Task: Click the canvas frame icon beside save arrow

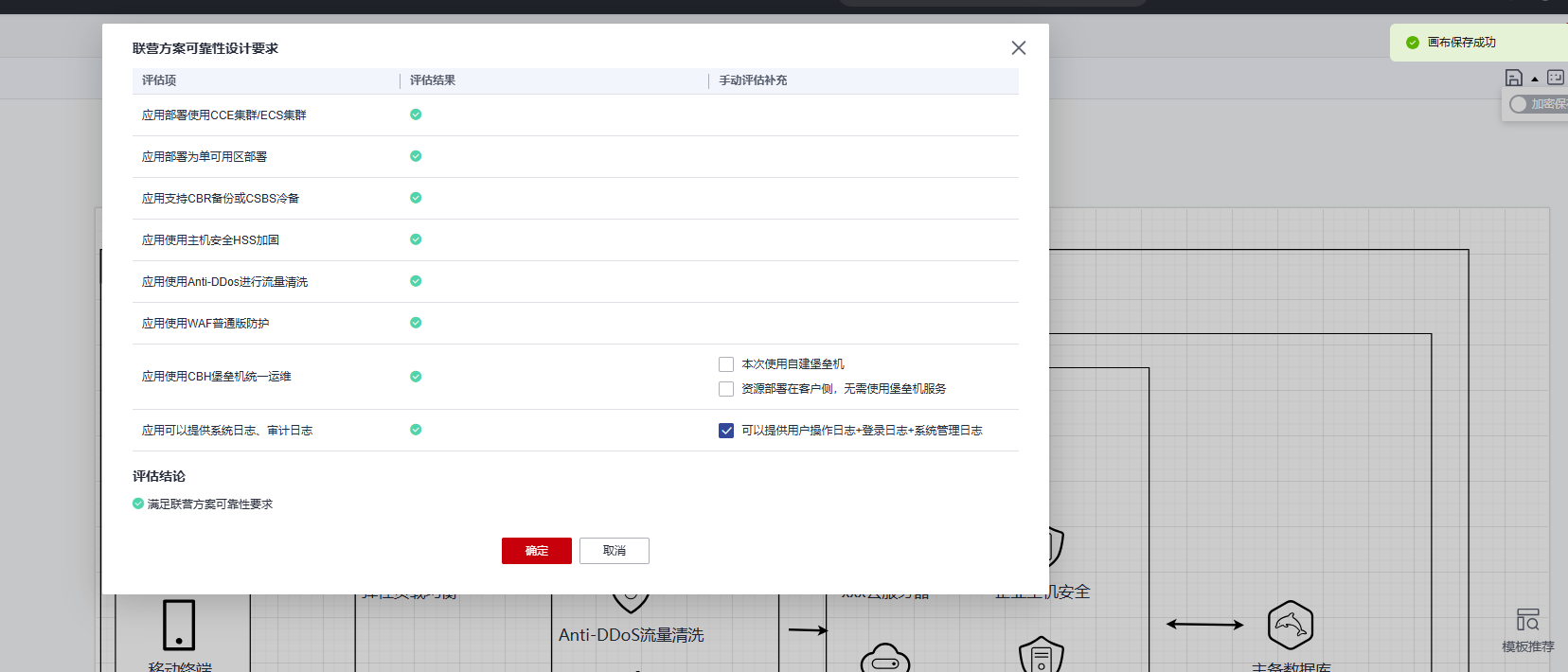Action: [1556, 78]
